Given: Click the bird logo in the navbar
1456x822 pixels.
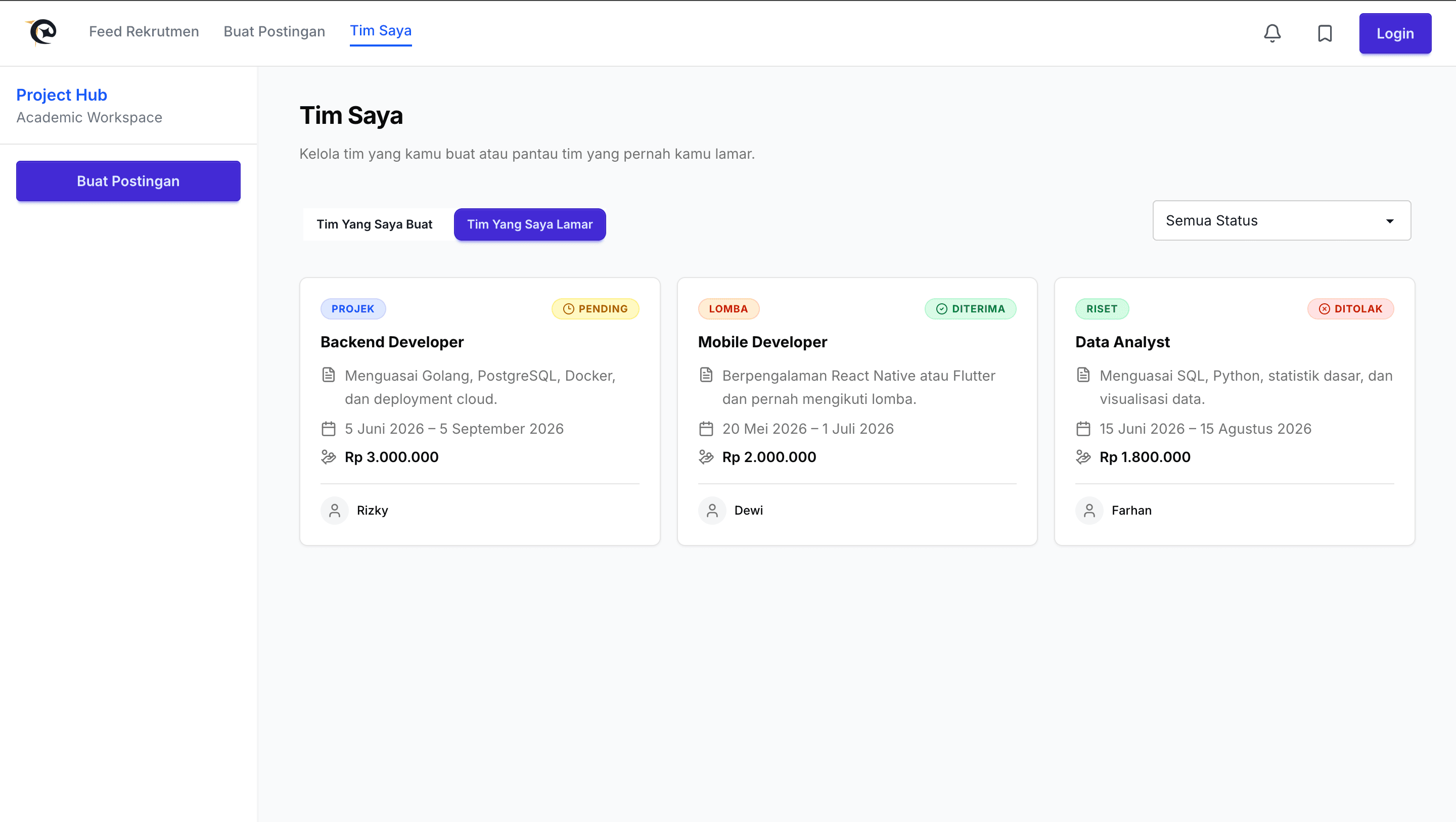Looking at the screenshot, I should (42, 32).
